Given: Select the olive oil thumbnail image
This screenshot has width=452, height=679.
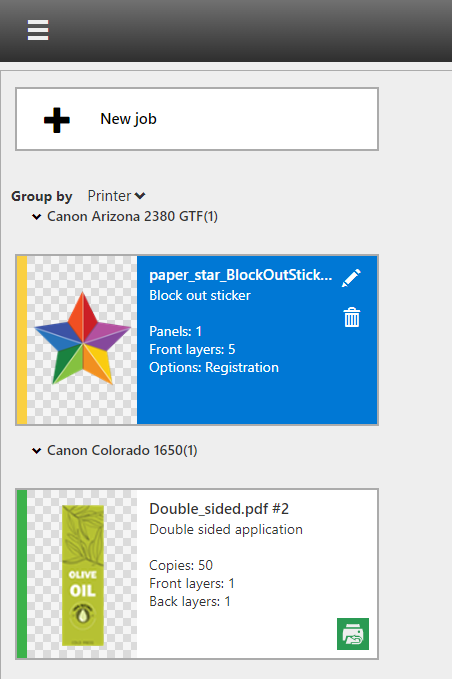Looking at the screenshot, I should click(82, 574).
